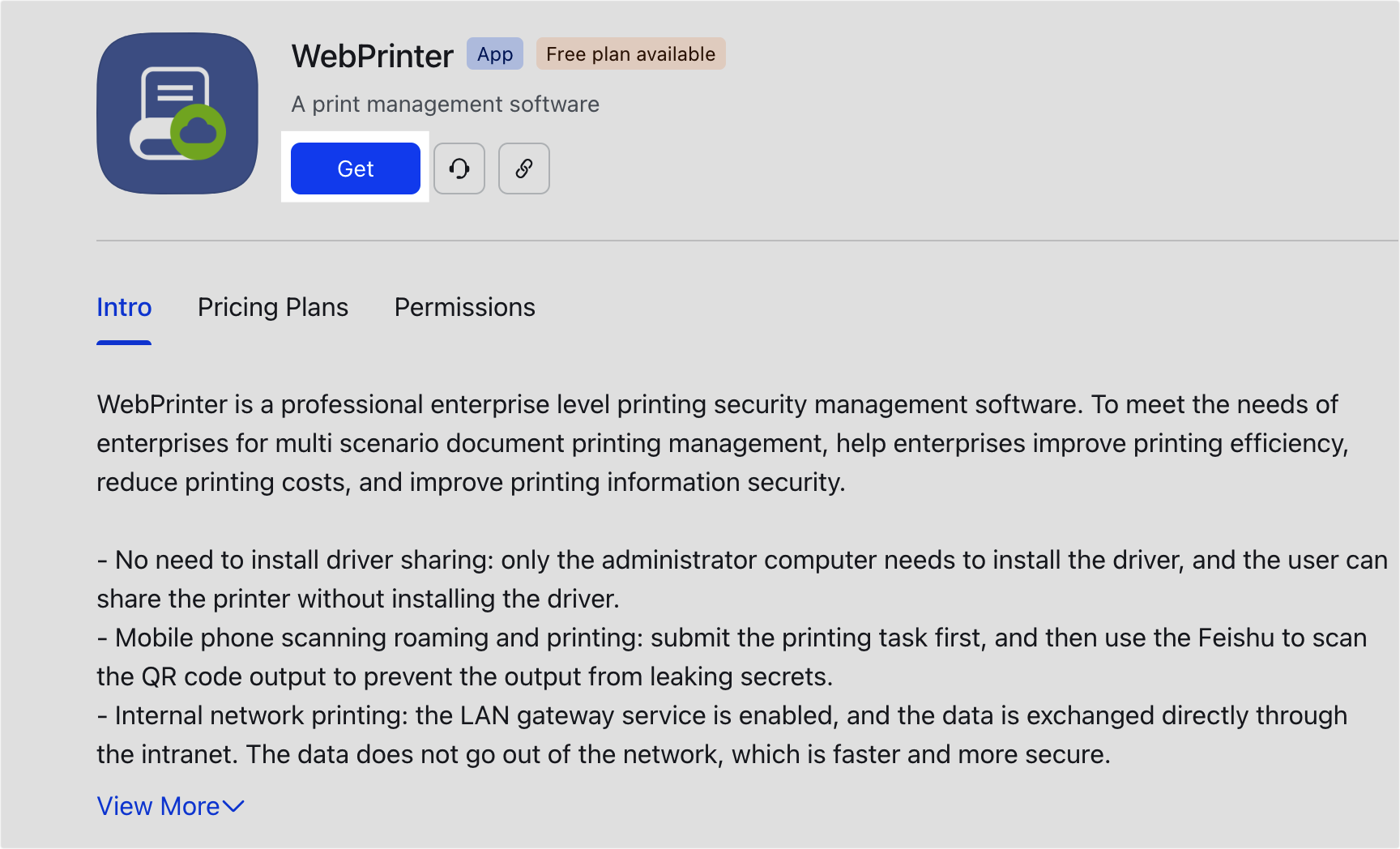Click the blue underline beneath Intro

point(124,343)
